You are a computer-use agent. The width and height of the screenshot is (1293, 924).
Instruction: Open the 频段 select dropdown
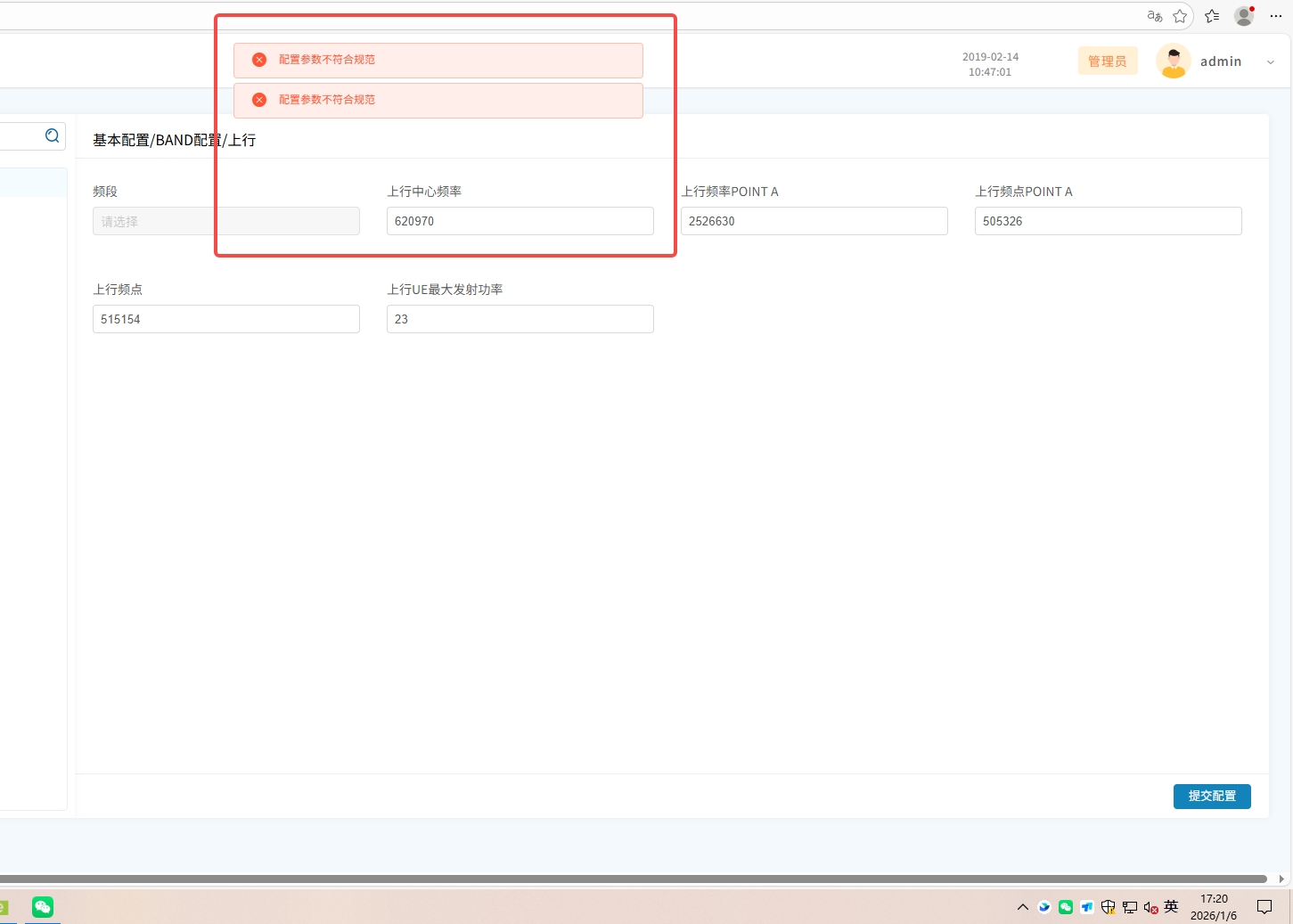pyautogui.click(x=226, y=221)
